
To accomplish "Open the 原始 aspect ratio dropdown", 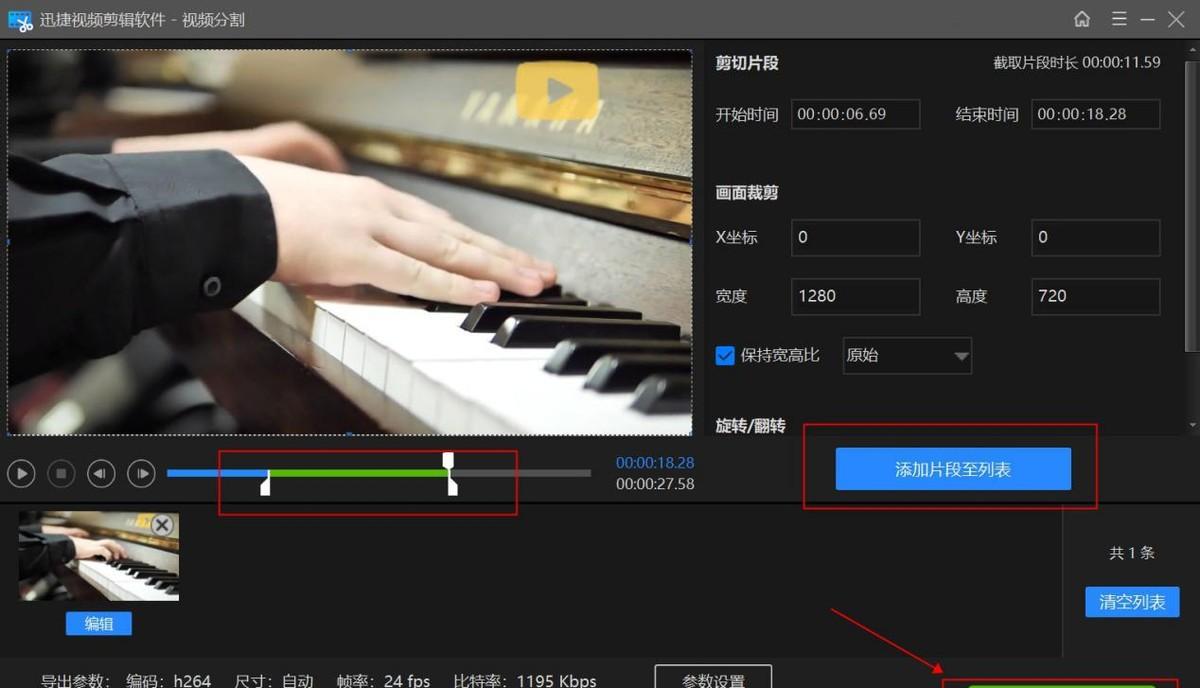I will point(907,355).
